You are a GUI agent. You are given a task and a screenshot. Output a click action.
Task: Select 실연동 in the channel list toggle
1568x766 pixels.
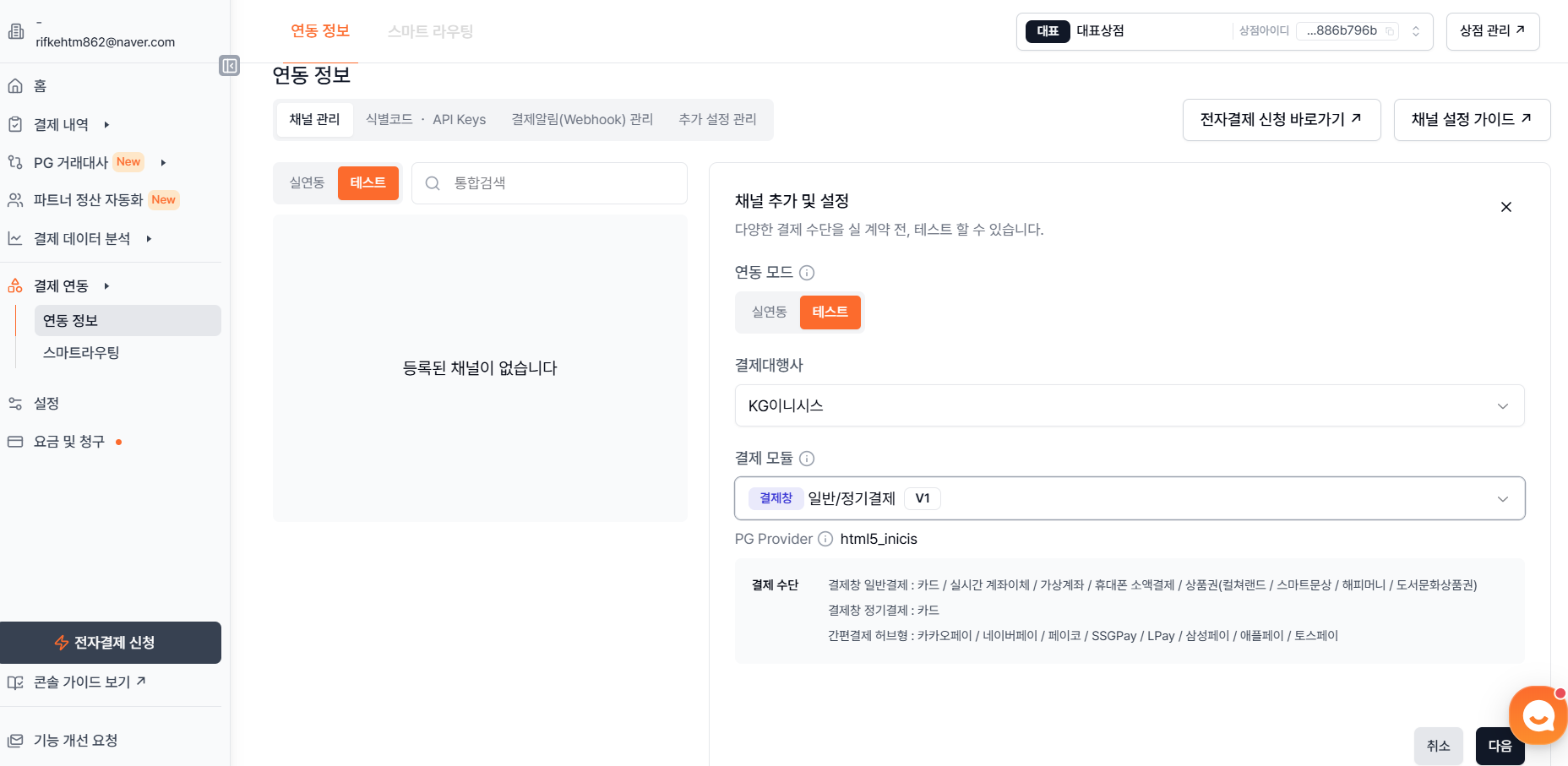[x=308, y=183]
